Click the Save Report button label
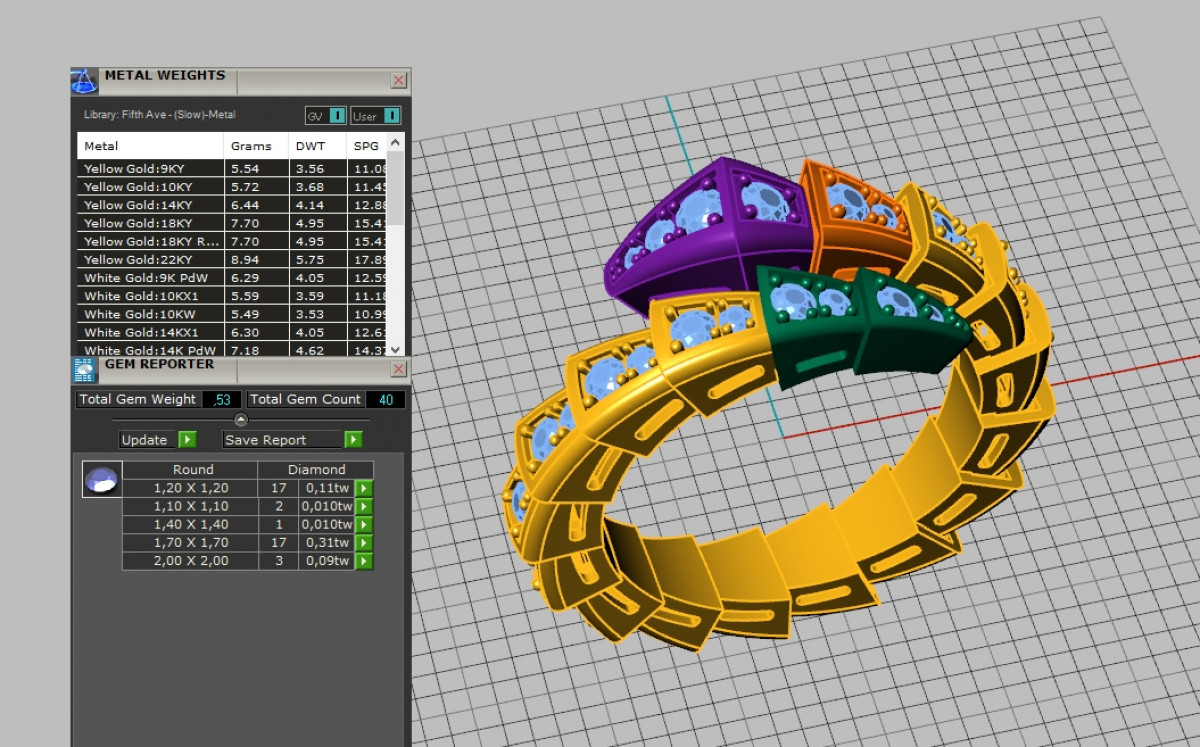Screen dimensions: 1200x747 pyautogui.click(x=265, y=440)
